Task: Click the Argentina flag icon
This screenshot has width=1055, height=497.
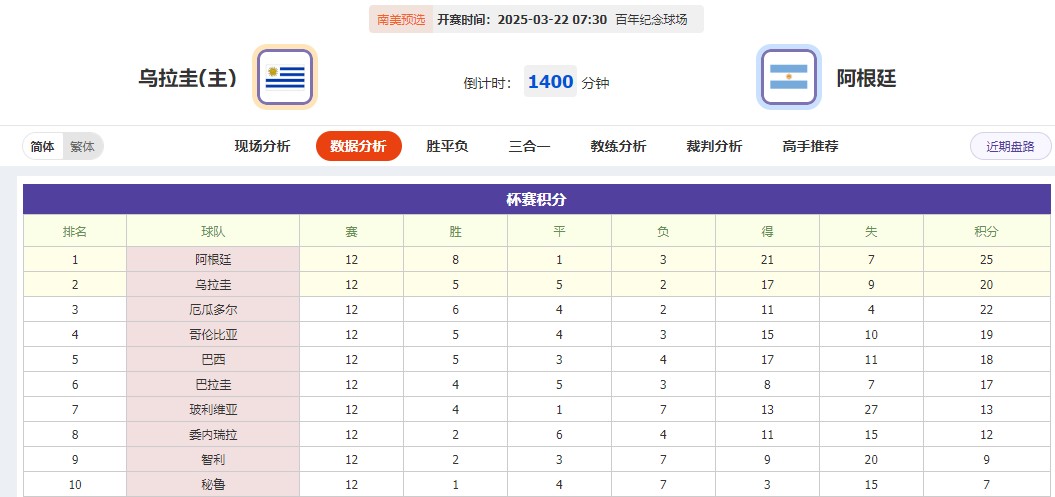Action: (x=789, y=77)
